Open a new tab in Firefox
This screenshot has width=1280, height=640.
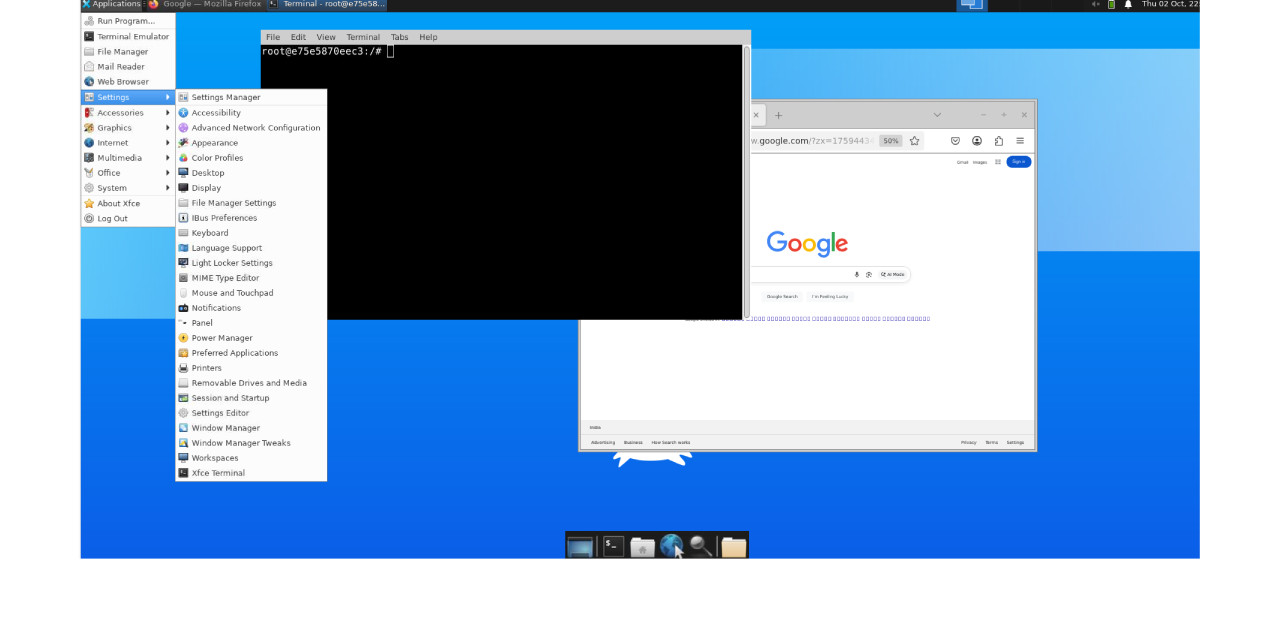point(778,115)
